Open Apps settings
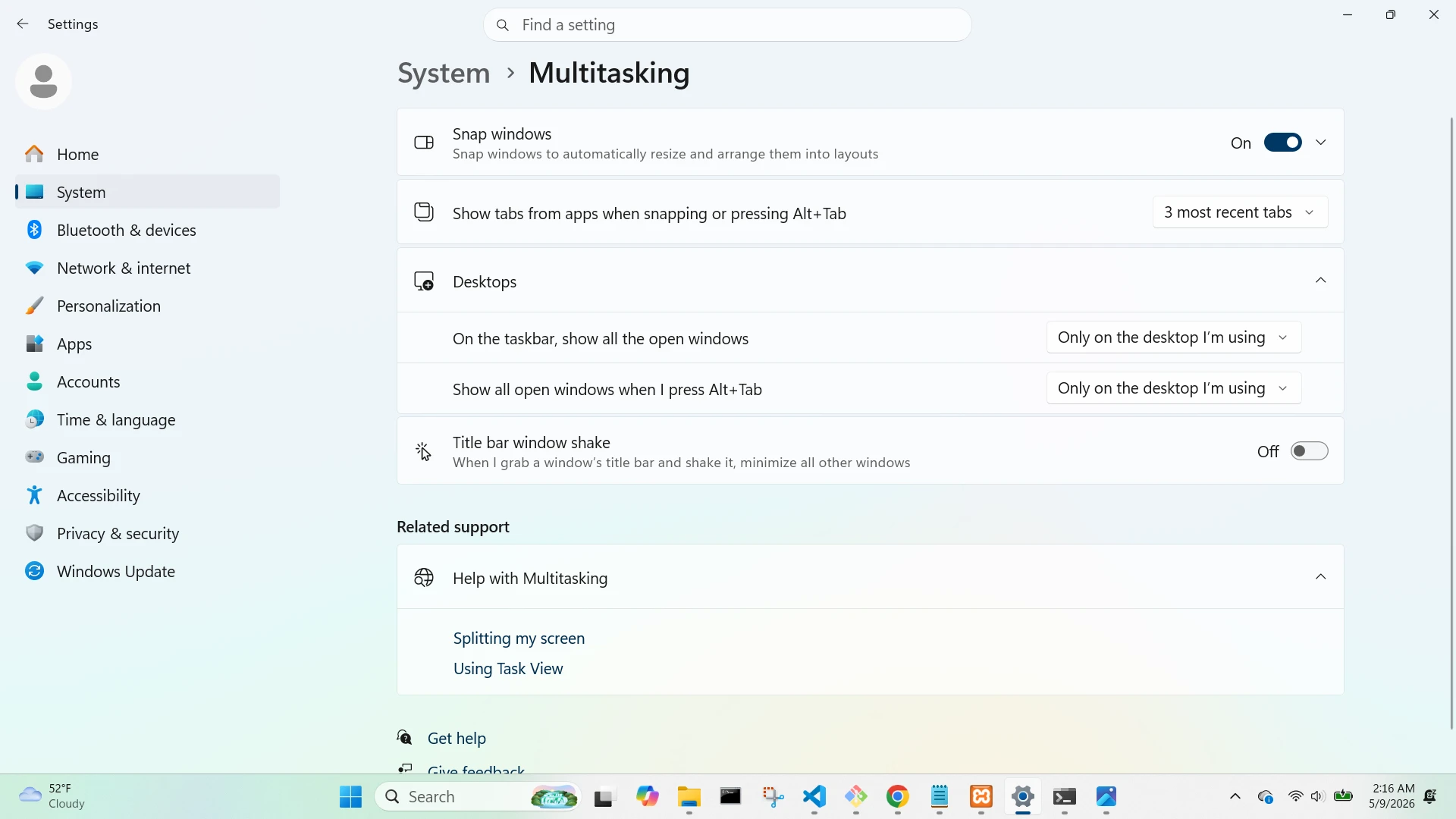1456x819 pixels. (x=147, y=344)
